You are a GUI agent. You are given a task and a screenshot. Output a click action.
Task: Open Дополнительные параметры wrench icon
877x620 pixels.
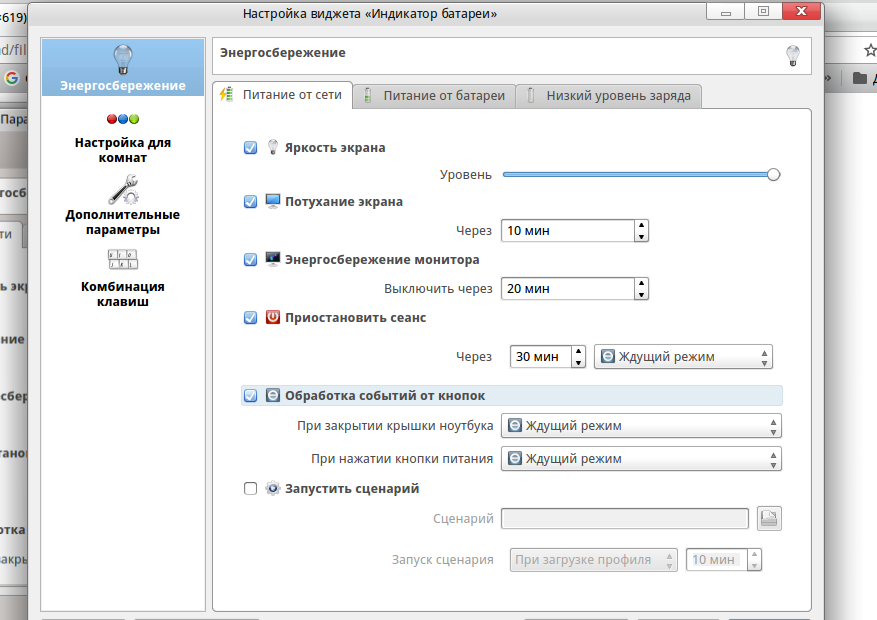[x=122, y=189]
